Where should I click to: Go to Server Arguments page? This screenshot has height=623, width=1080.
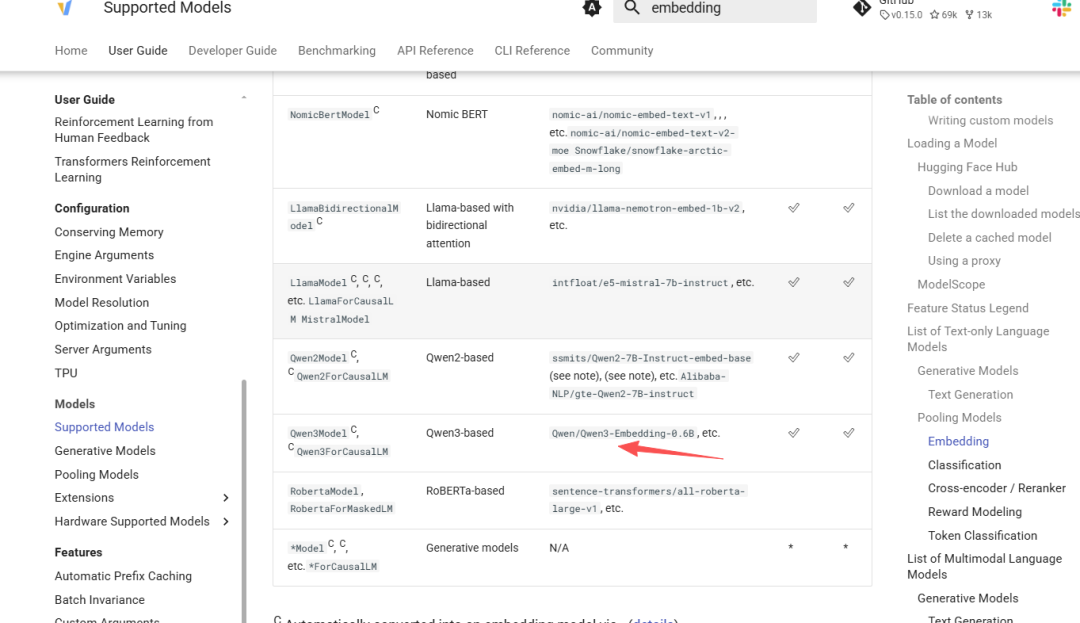[103, 349]
